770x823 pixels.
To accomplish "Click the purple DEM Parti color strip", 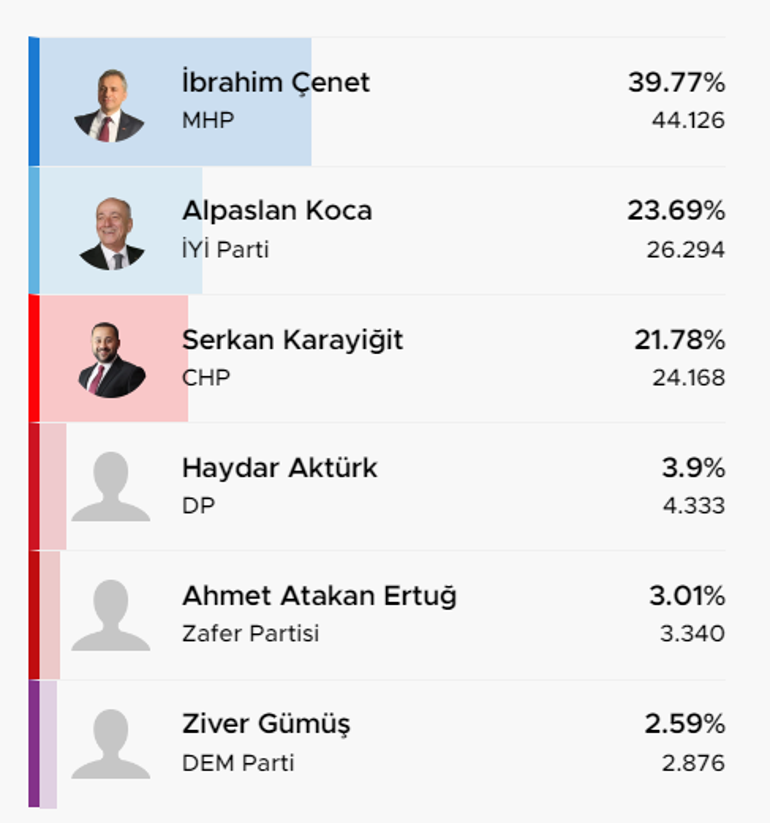I will point(34,744).
